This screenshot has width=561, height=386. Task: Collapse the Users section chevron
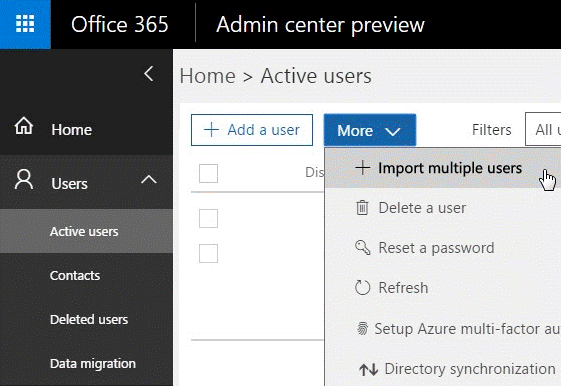pos(149,179)
